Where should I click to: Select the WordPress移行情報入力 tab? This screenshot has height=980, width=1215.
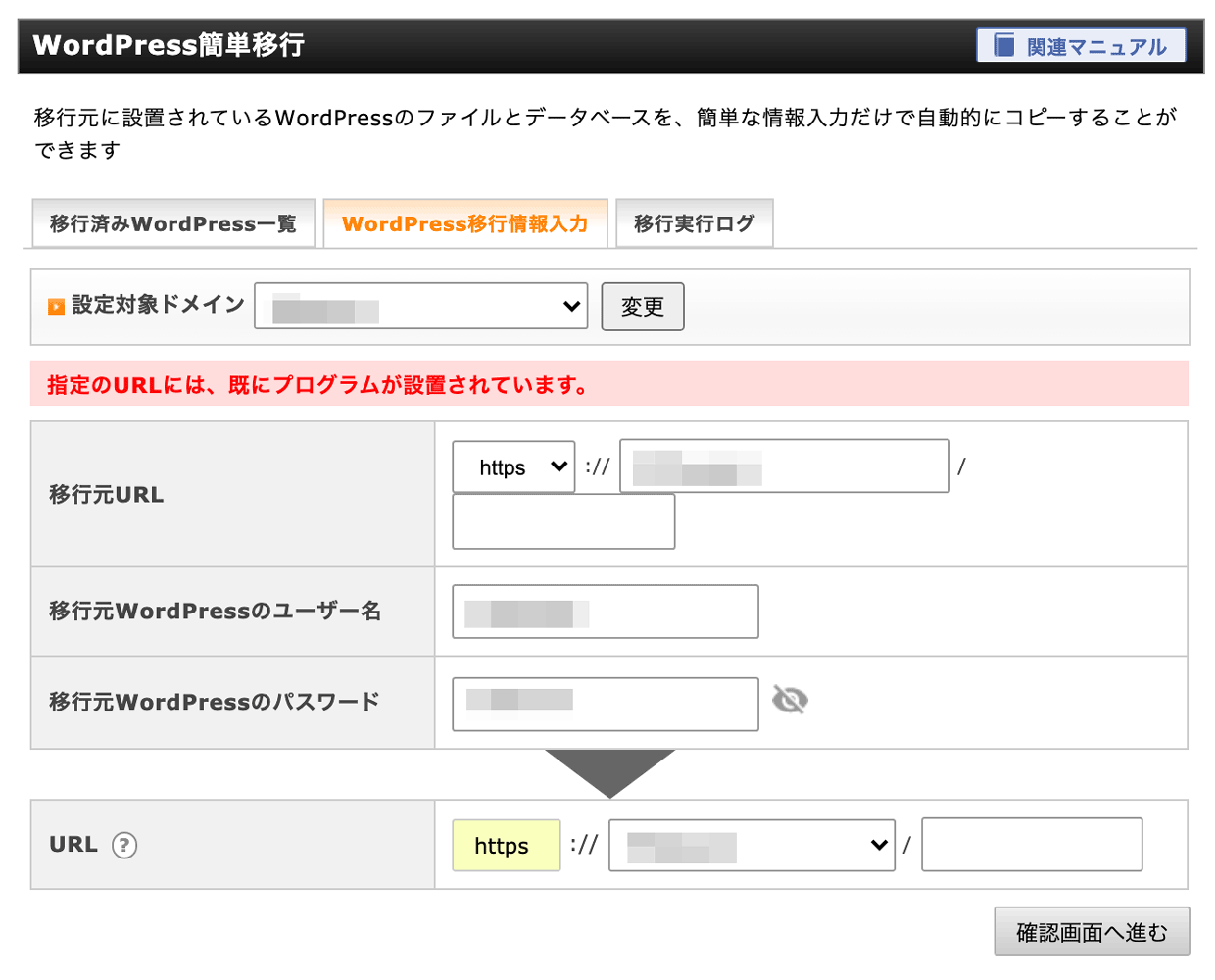coord(465,223)
